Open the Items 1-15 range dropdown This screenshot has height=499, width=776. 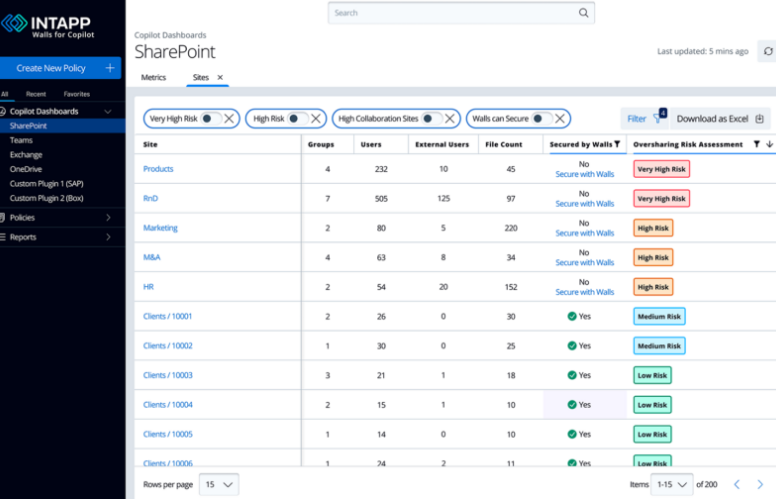click(671, 484)
